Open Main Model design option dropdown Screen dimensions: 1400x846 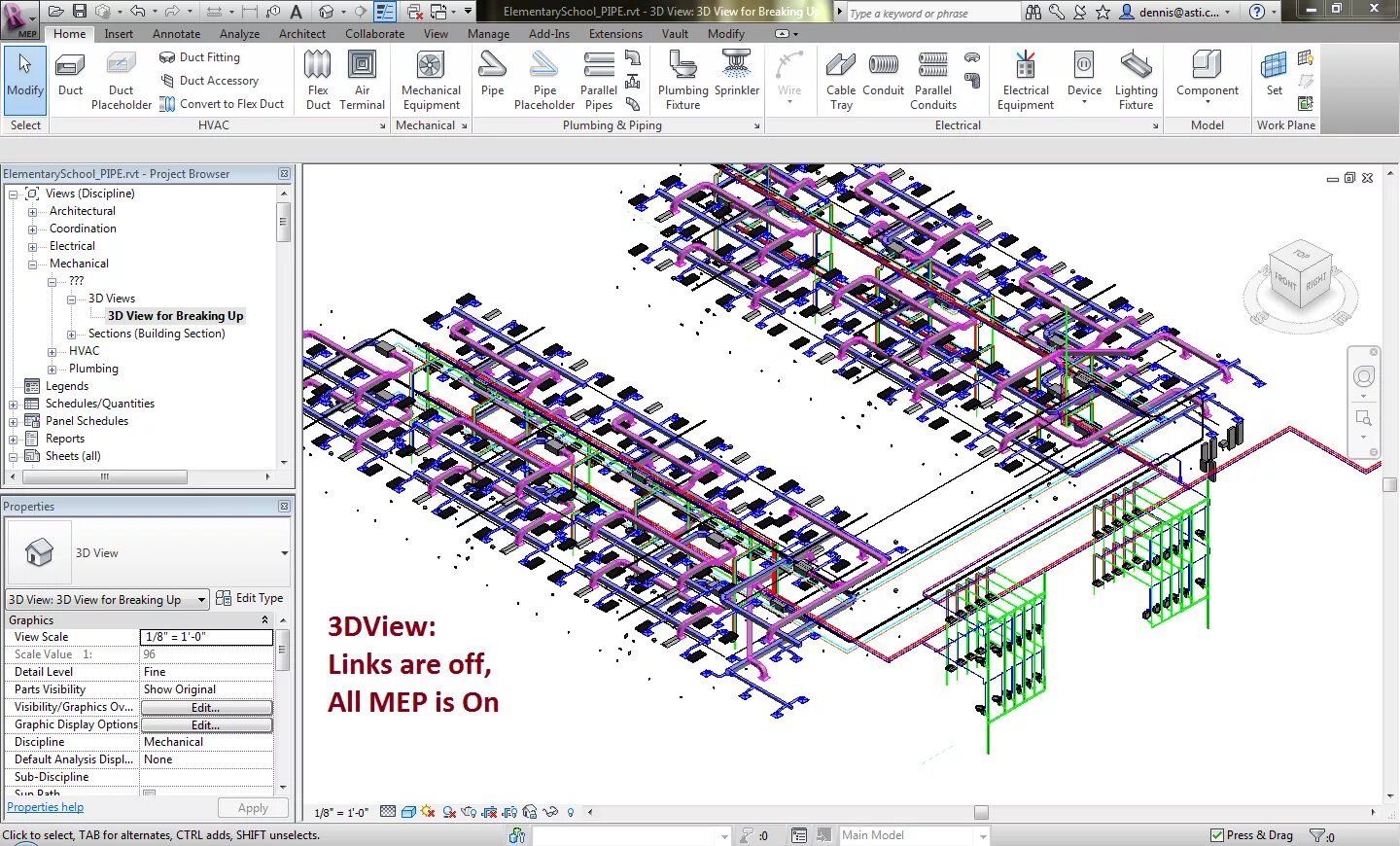915,835
